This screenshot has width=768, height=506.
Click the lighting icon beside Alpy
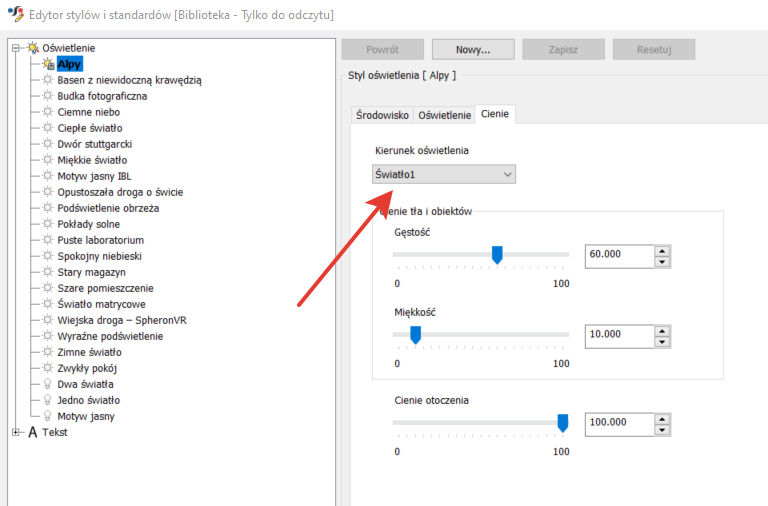pyautogui.click(x=48, y=64)
